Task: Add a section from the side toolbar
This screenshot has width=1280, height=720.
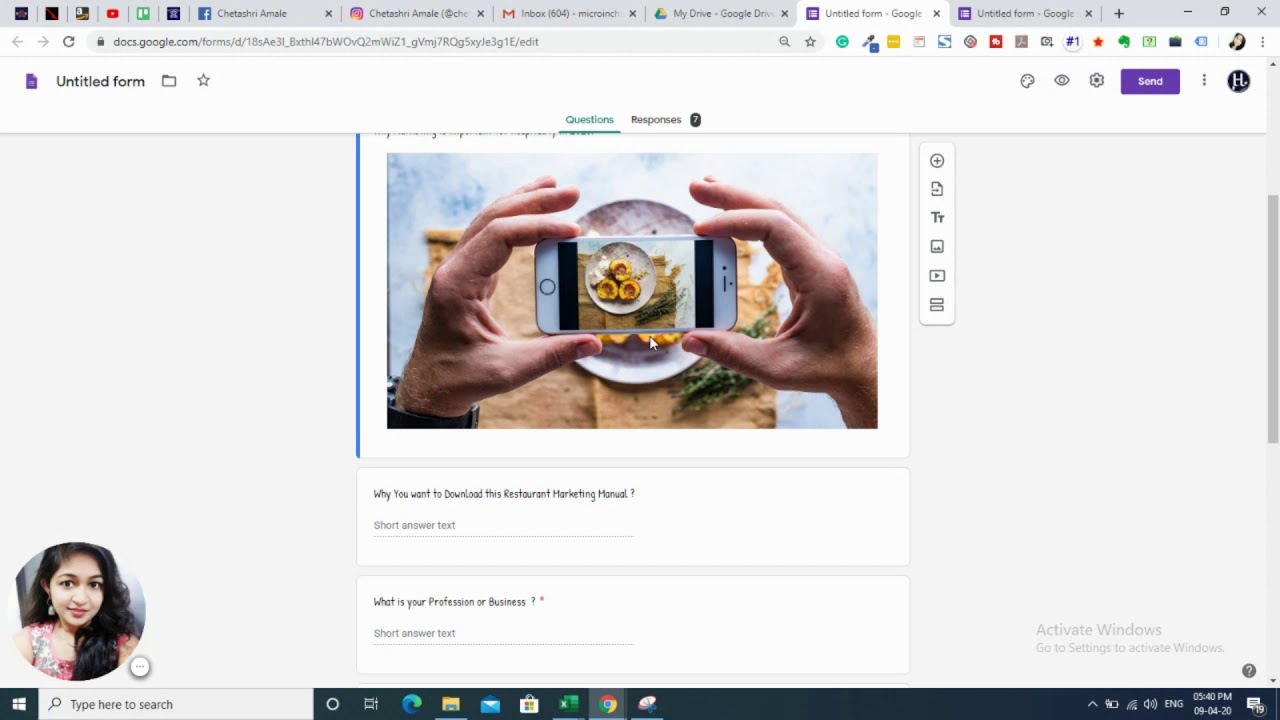Action: coord(937,305)
